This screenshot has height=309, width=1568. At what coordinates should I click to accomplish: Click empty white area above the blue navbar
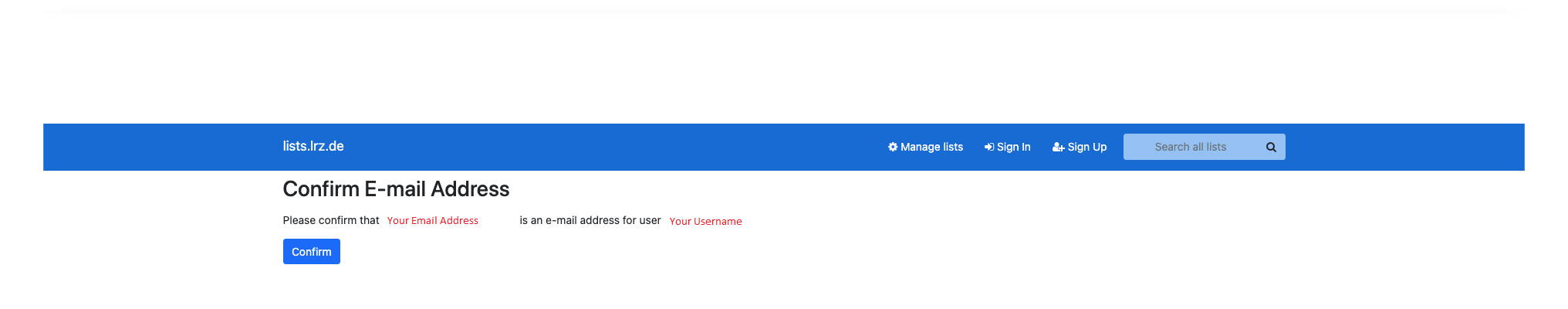772,62
